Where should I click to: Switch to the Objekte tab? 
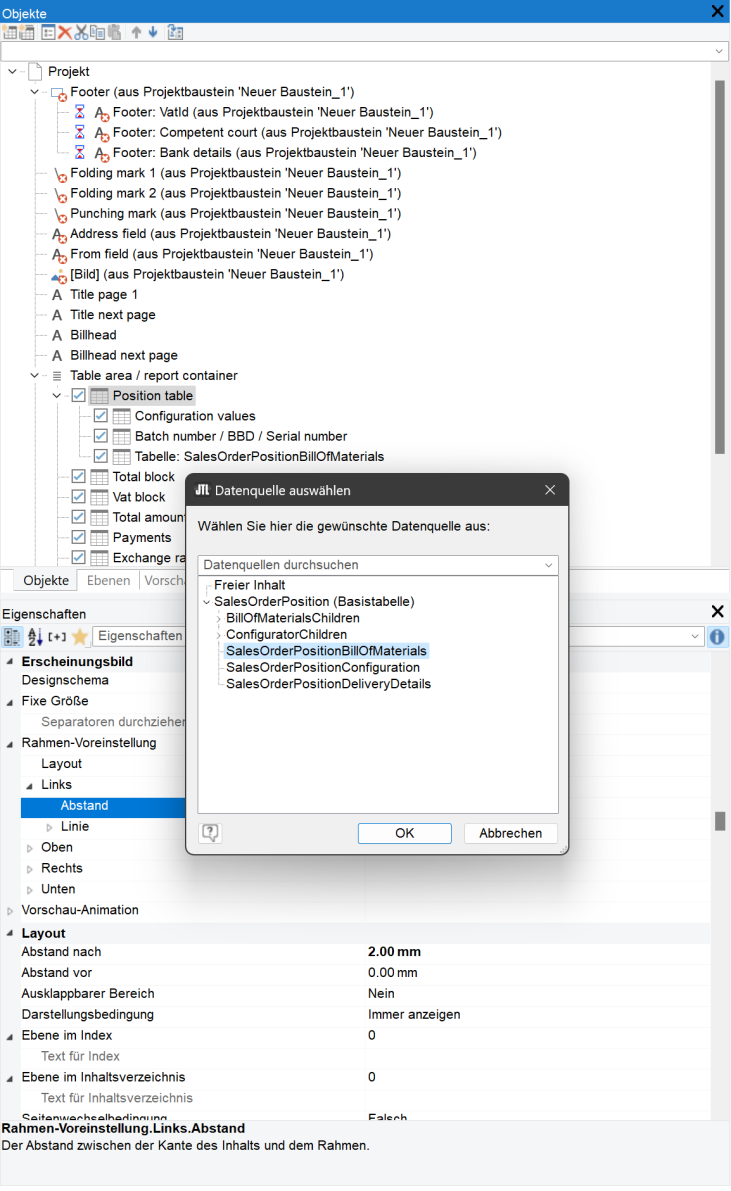tap(46, 581)
